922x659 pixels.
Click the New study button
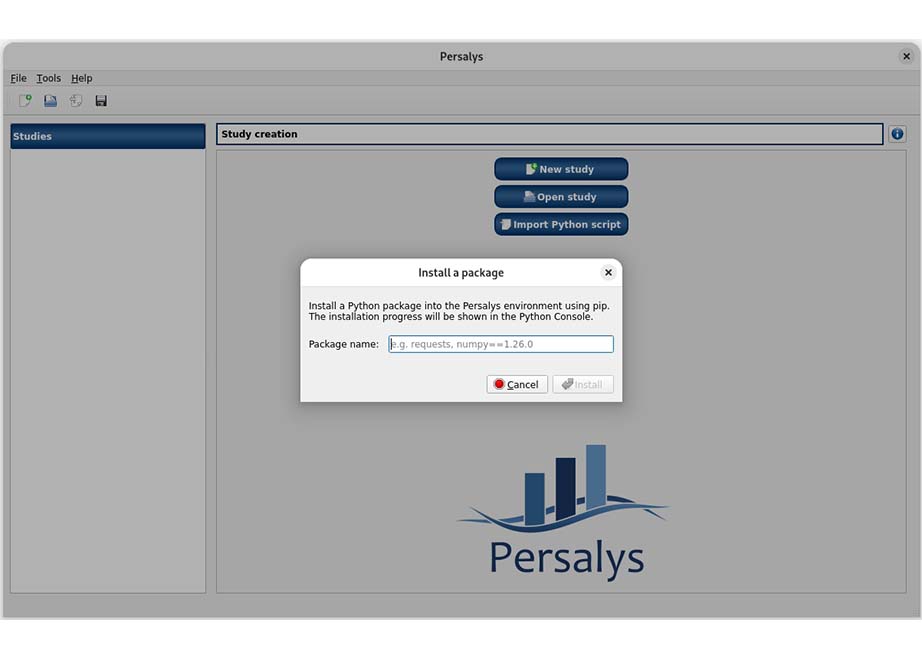point(561,169)
